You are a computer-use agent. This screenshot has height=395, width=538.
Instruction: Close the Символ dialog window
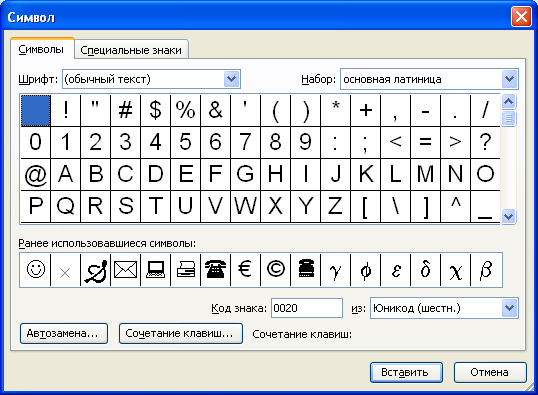521,16
